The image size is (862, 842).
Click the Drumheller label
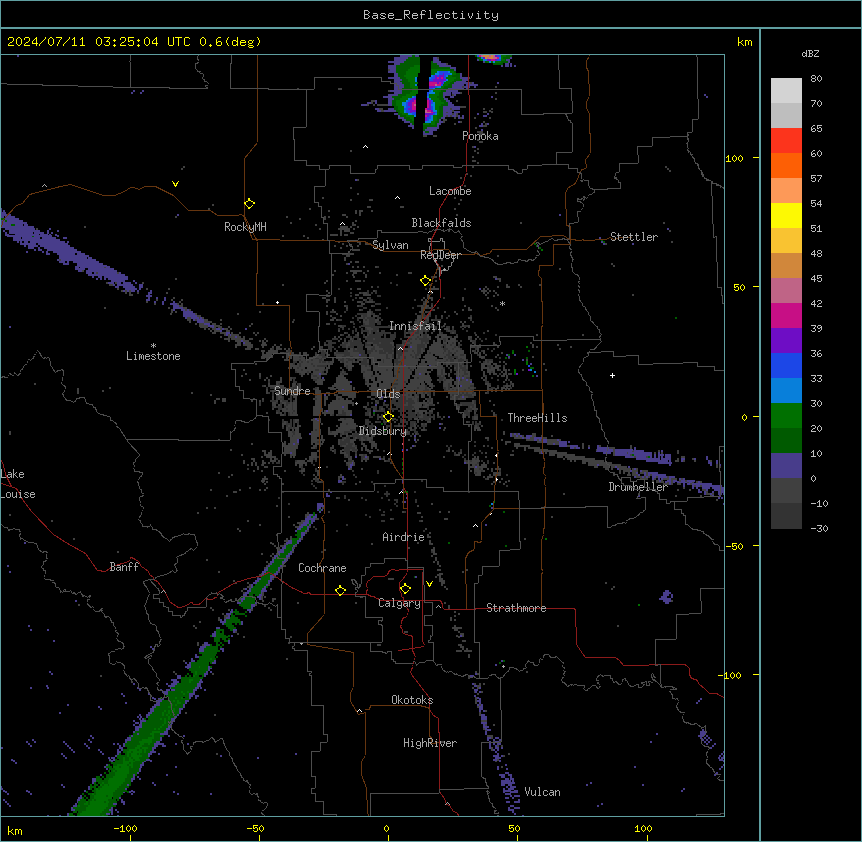pyautogui.click(x=638, y=487)
